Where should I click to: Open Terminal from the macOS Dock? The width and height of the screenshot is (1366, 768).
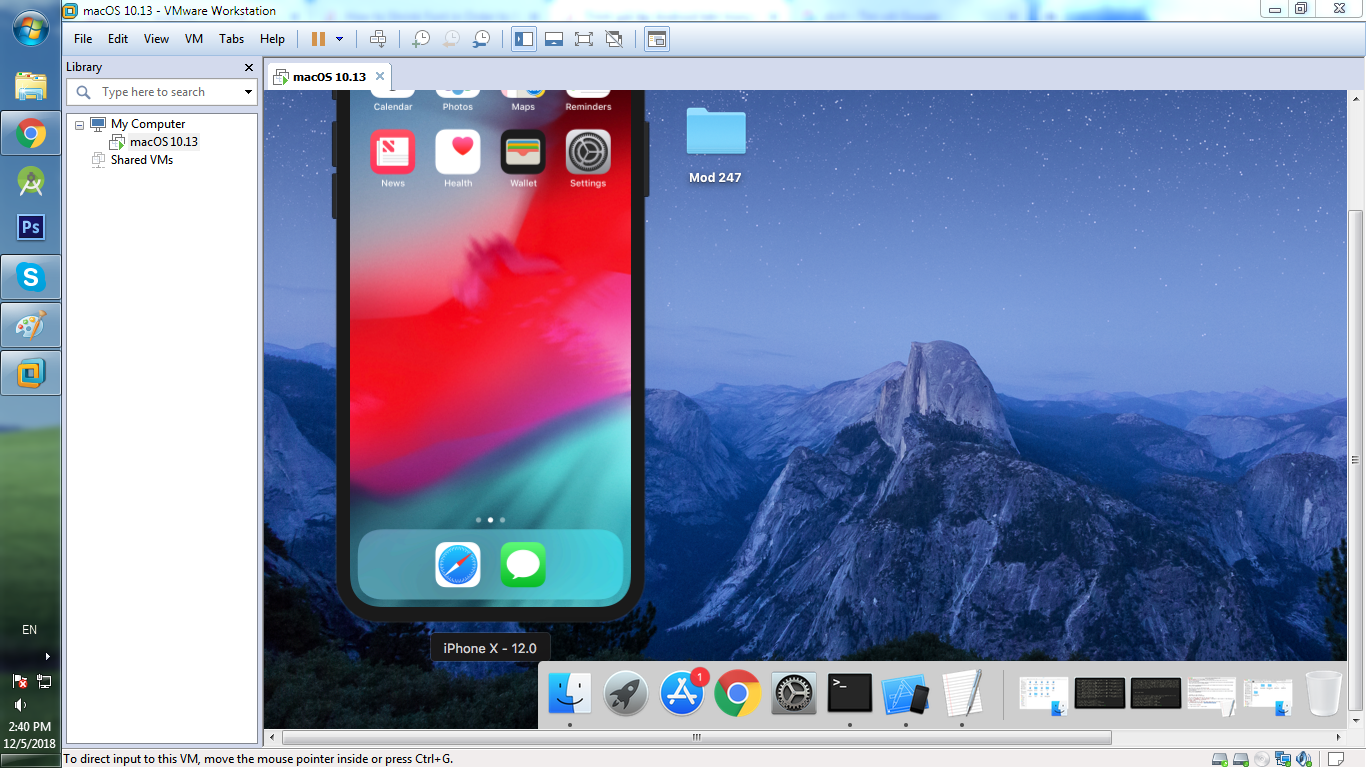click(850, 693)
